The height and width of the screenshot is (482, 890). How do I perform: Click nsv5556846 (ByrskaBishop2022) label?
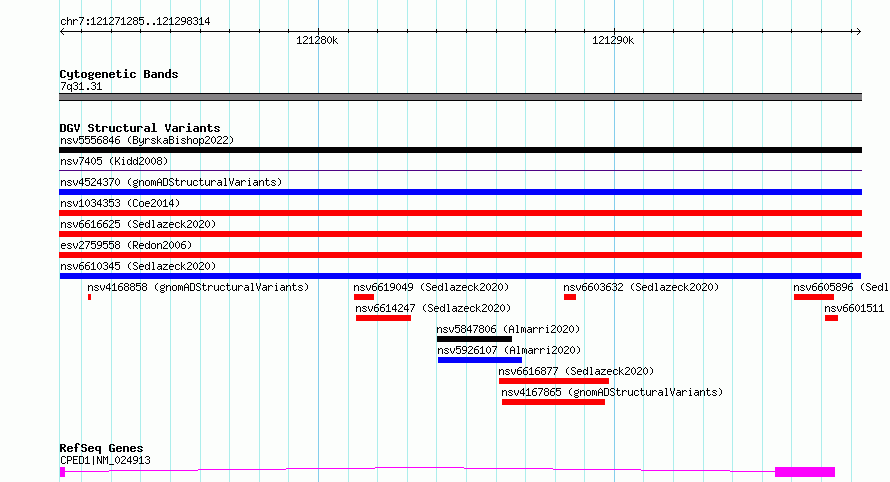[147, 140]
